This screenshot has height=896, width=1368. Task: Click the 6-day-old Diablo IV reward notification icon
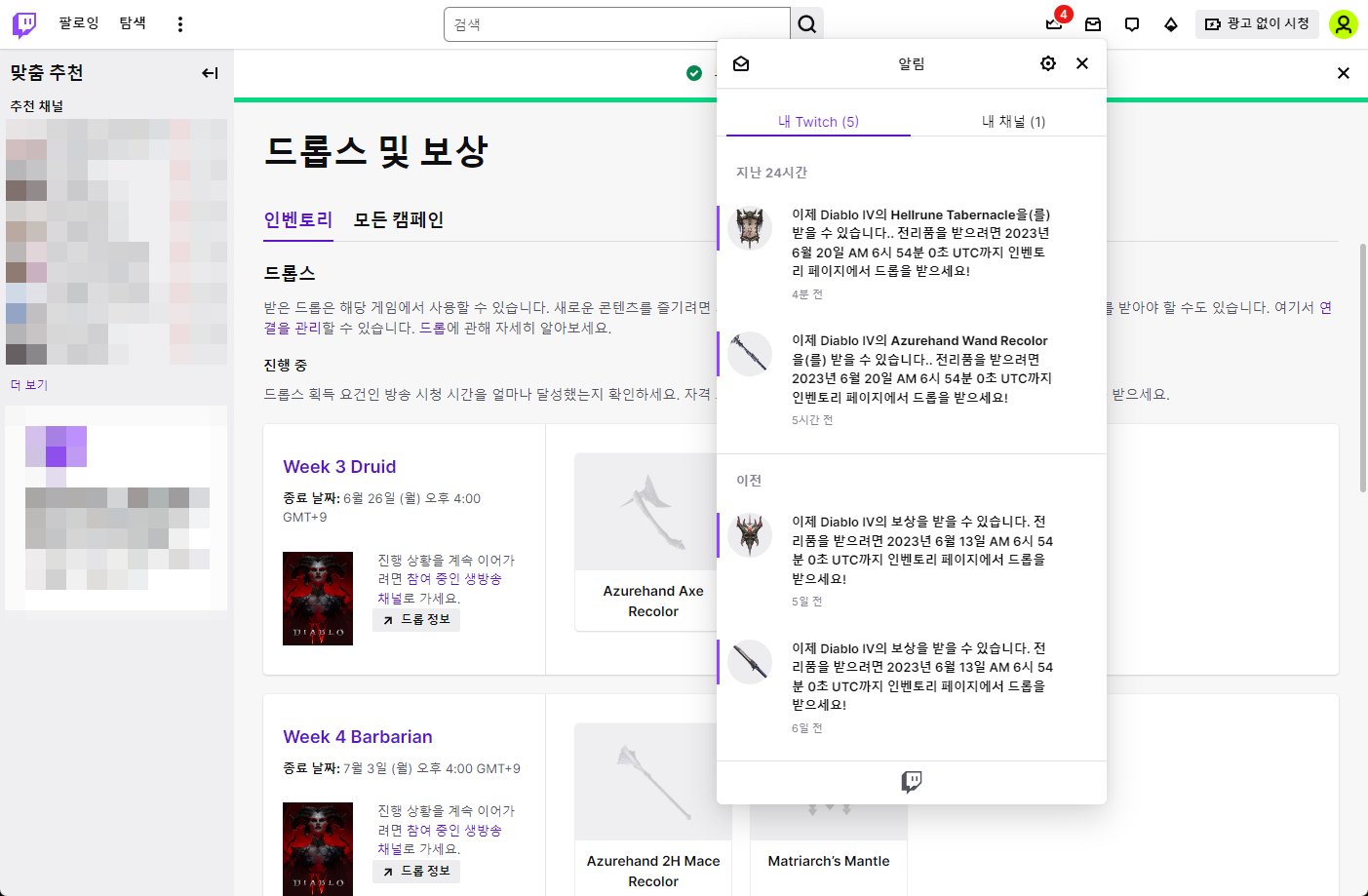(750, 662)
